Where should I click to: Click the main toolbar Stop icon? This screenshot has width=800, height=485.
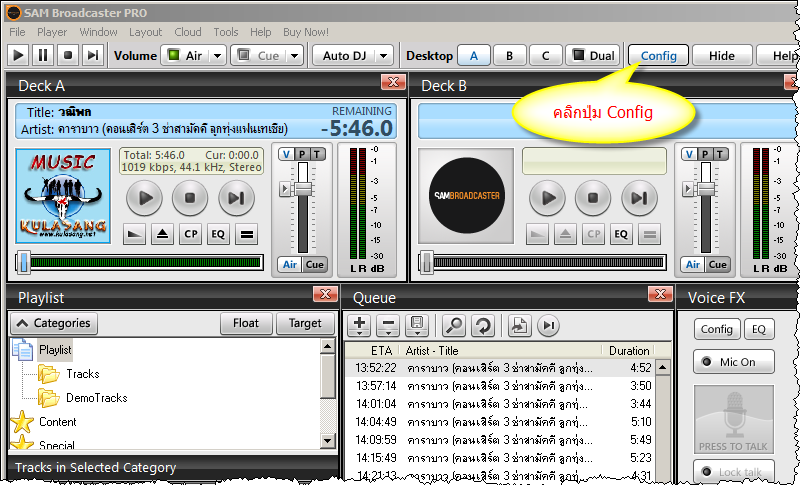click(x=68, y=55)
